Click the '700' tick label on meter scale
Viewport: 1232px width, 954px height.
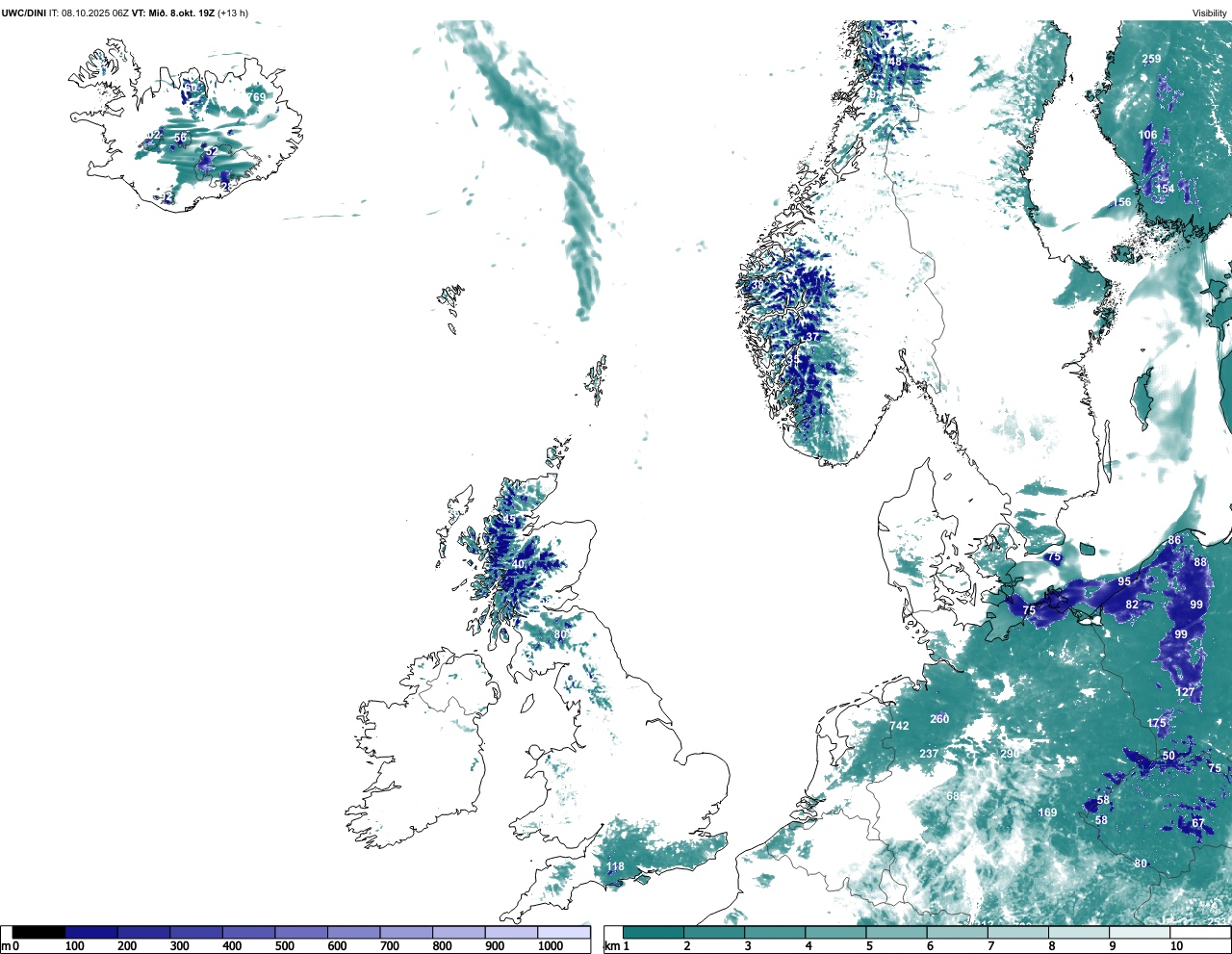(x=389, y=946)
